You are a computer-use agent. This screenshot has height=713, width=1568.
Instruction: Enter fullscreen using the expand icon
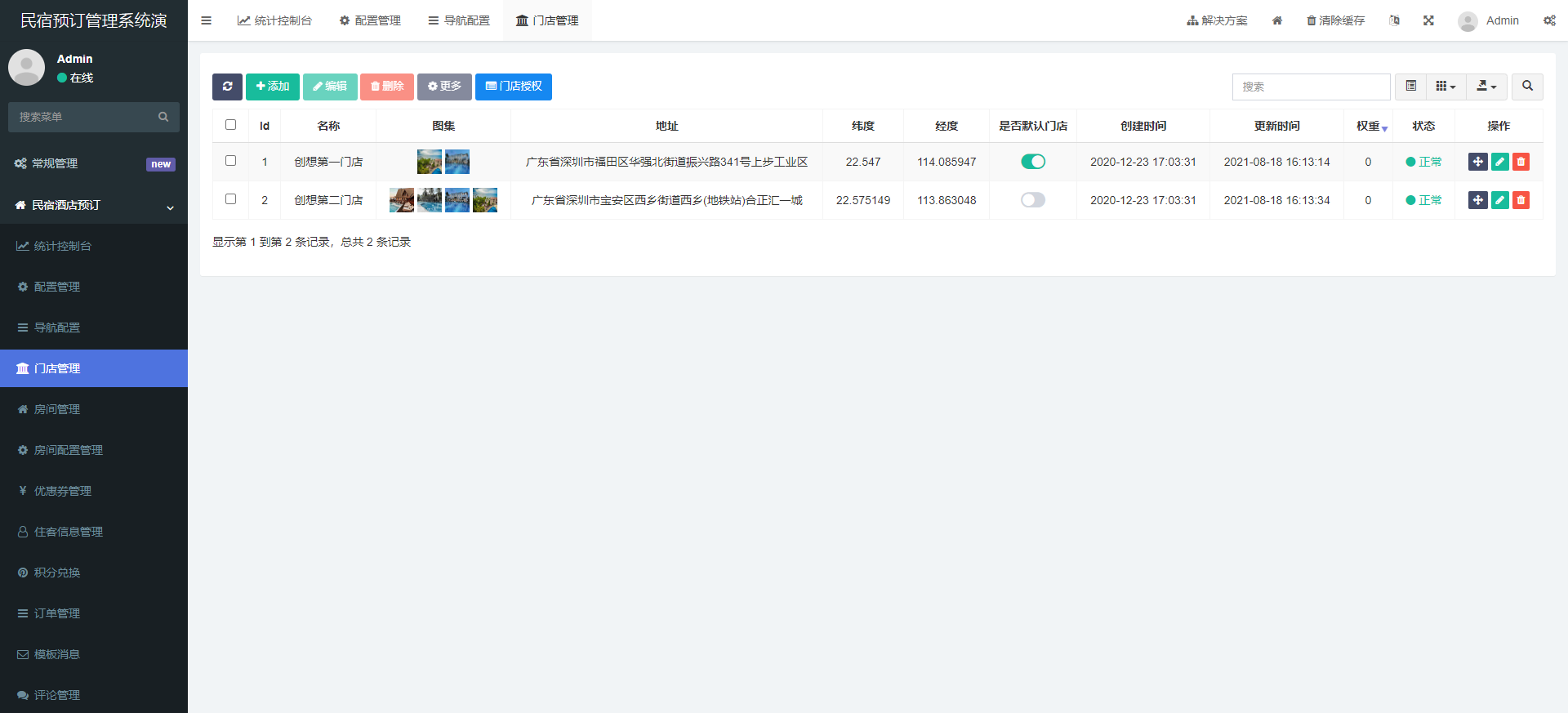[x=1428, y=20]
